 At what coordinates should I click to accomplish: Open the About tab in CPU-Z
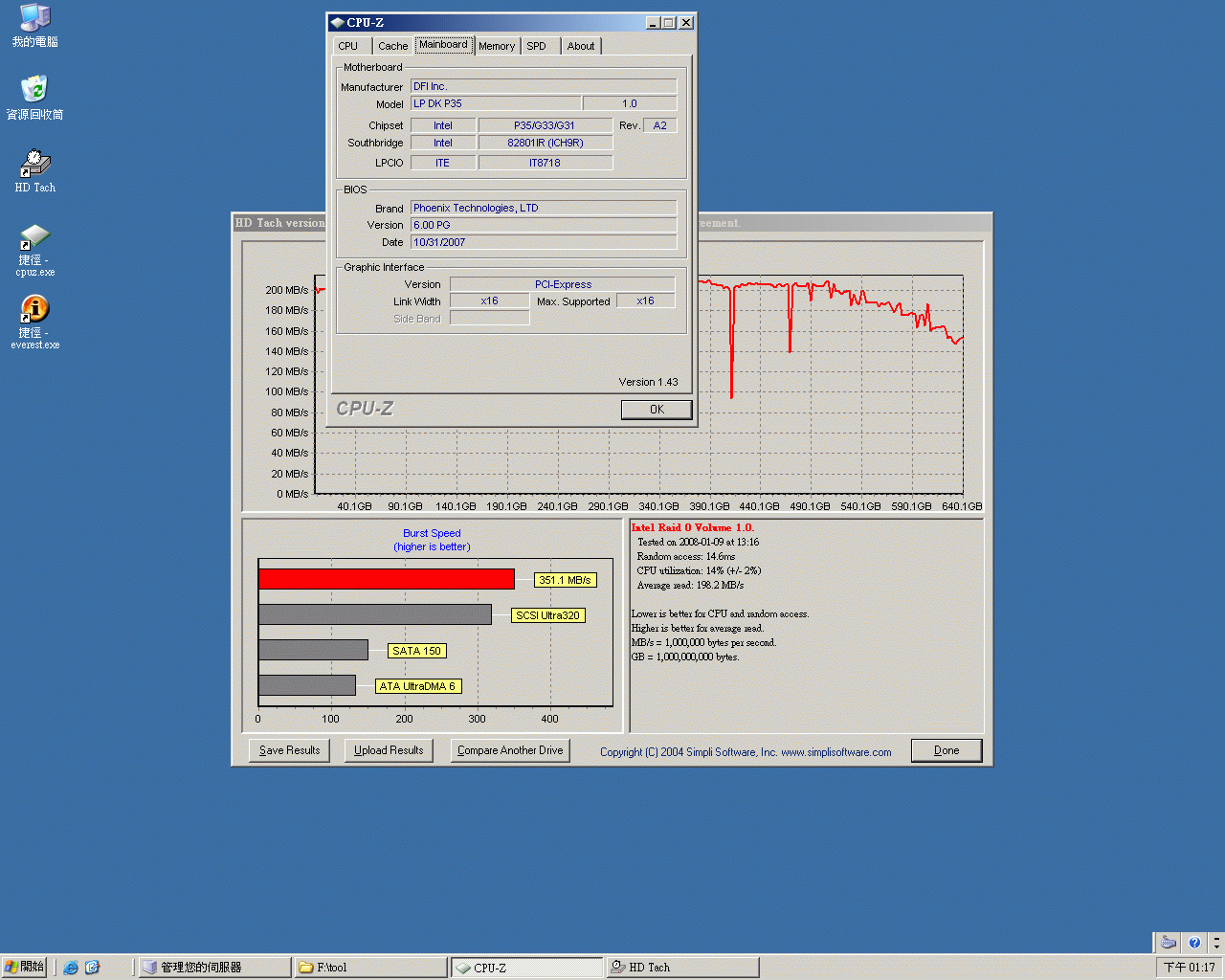tap(580, 46)
